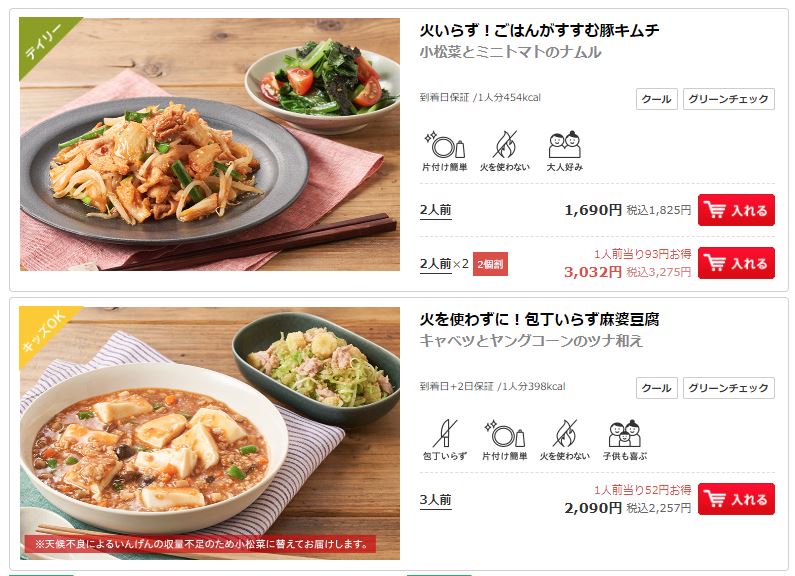Open 火いらず！ごはんがすすむ豚キムチ title link

pyautogui.click(x=539, y=30)
